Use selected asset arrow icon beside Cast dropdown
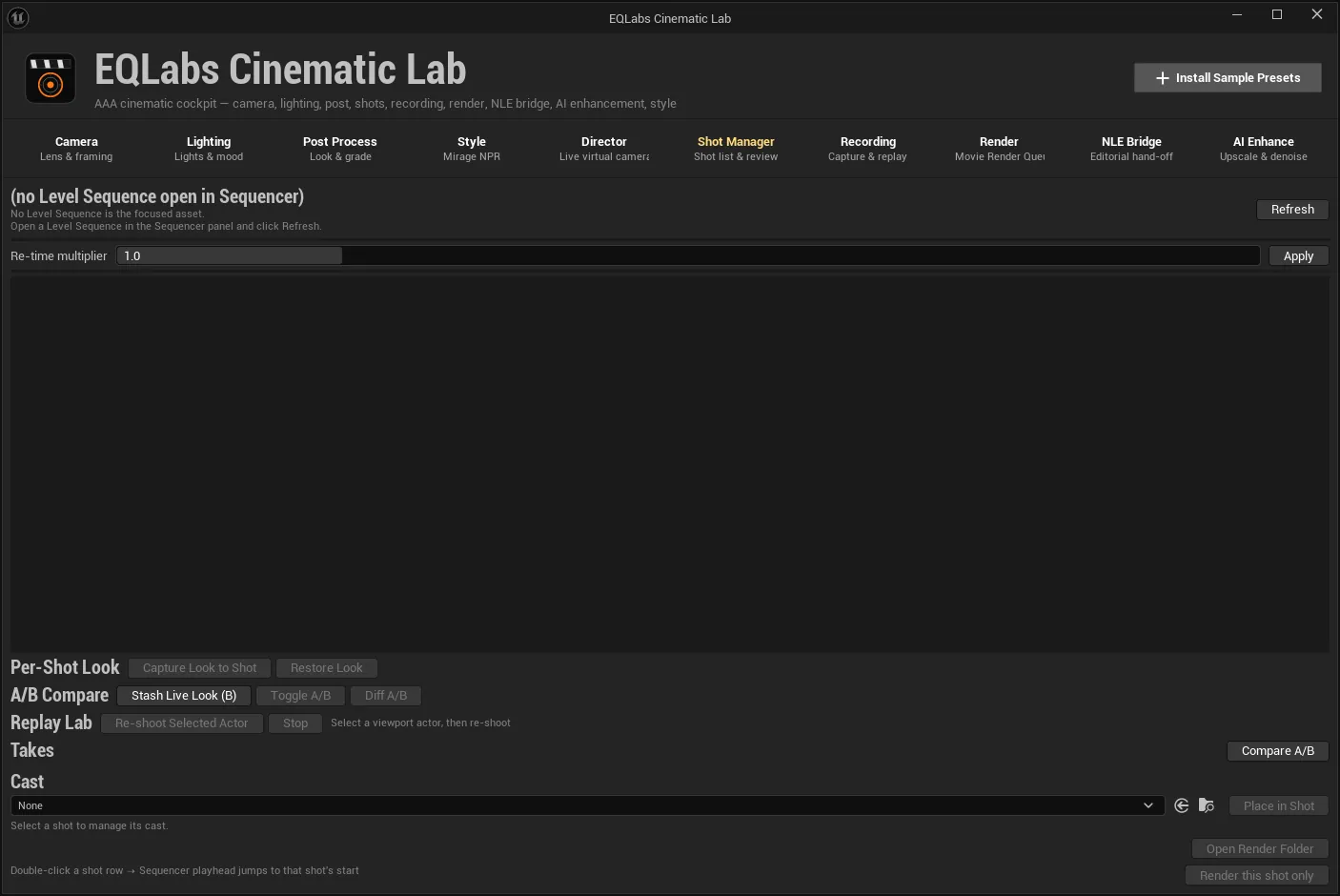The height and width of the screenshot is (896, 1340). click(1182, 805)
